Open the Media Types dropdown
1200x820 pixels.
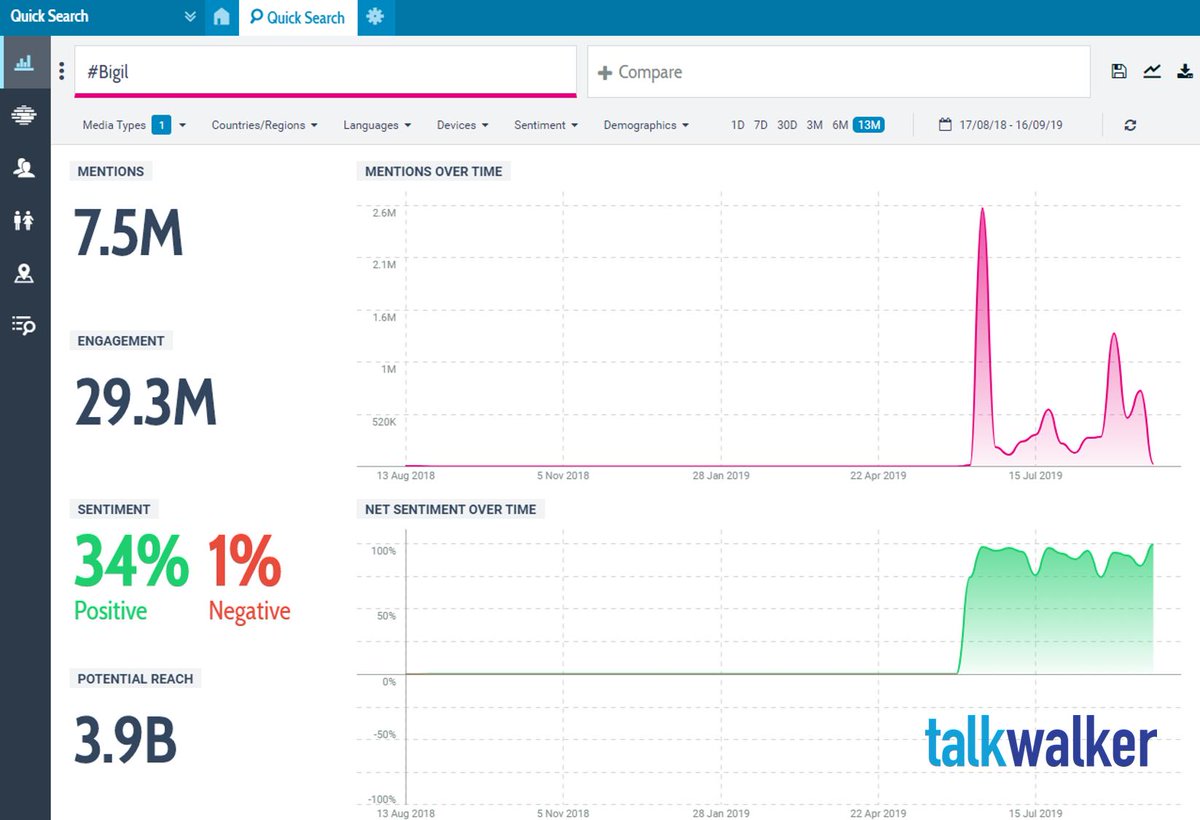pyautogui.click(x=134, y=125)
